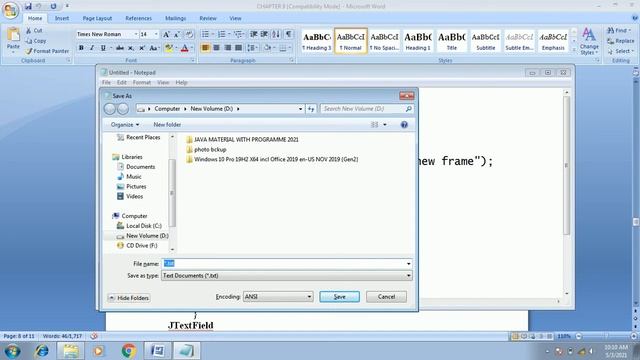Click the Office button in Word

pyautogui.click(x=10, y=10)
